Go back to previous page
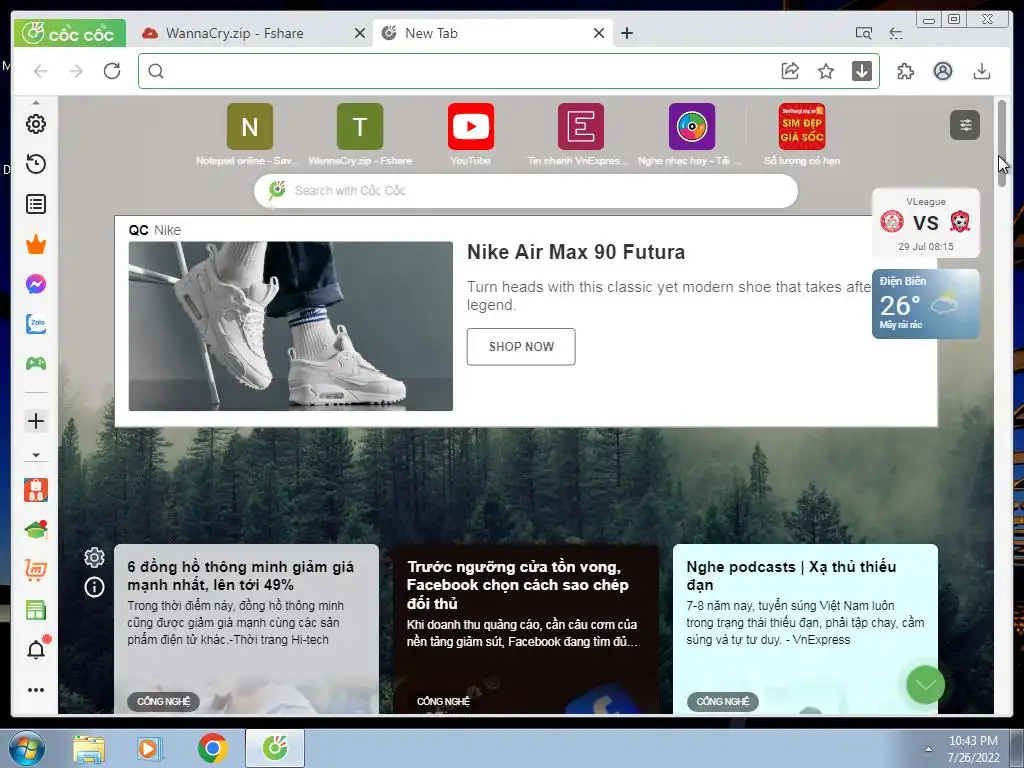Screen dimensions: 1024x768 click(40, 71)
